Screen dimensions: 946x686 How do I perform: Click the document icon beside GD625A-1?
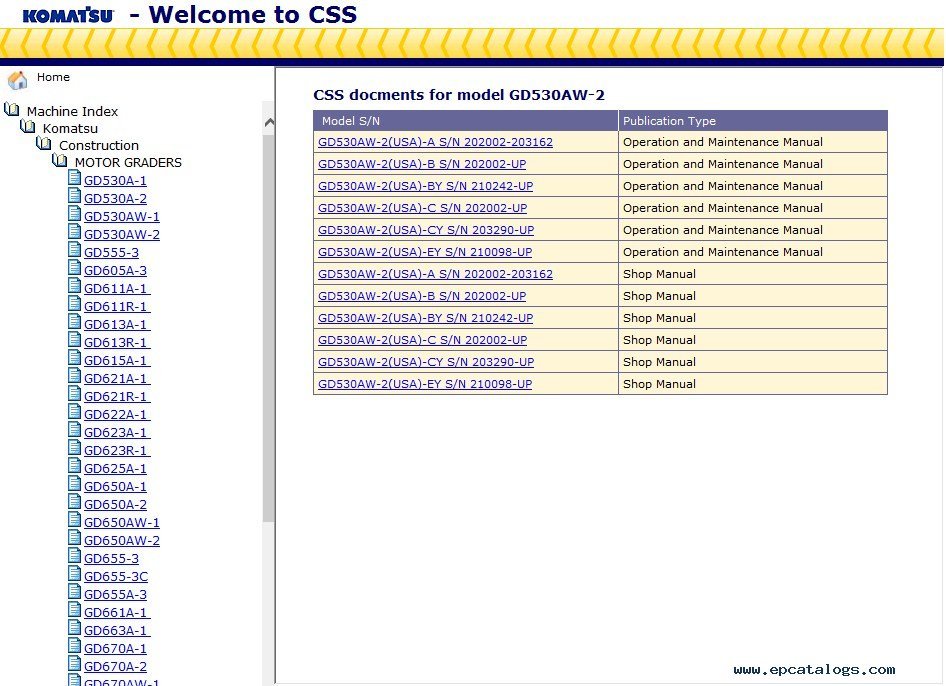[74, 466]
